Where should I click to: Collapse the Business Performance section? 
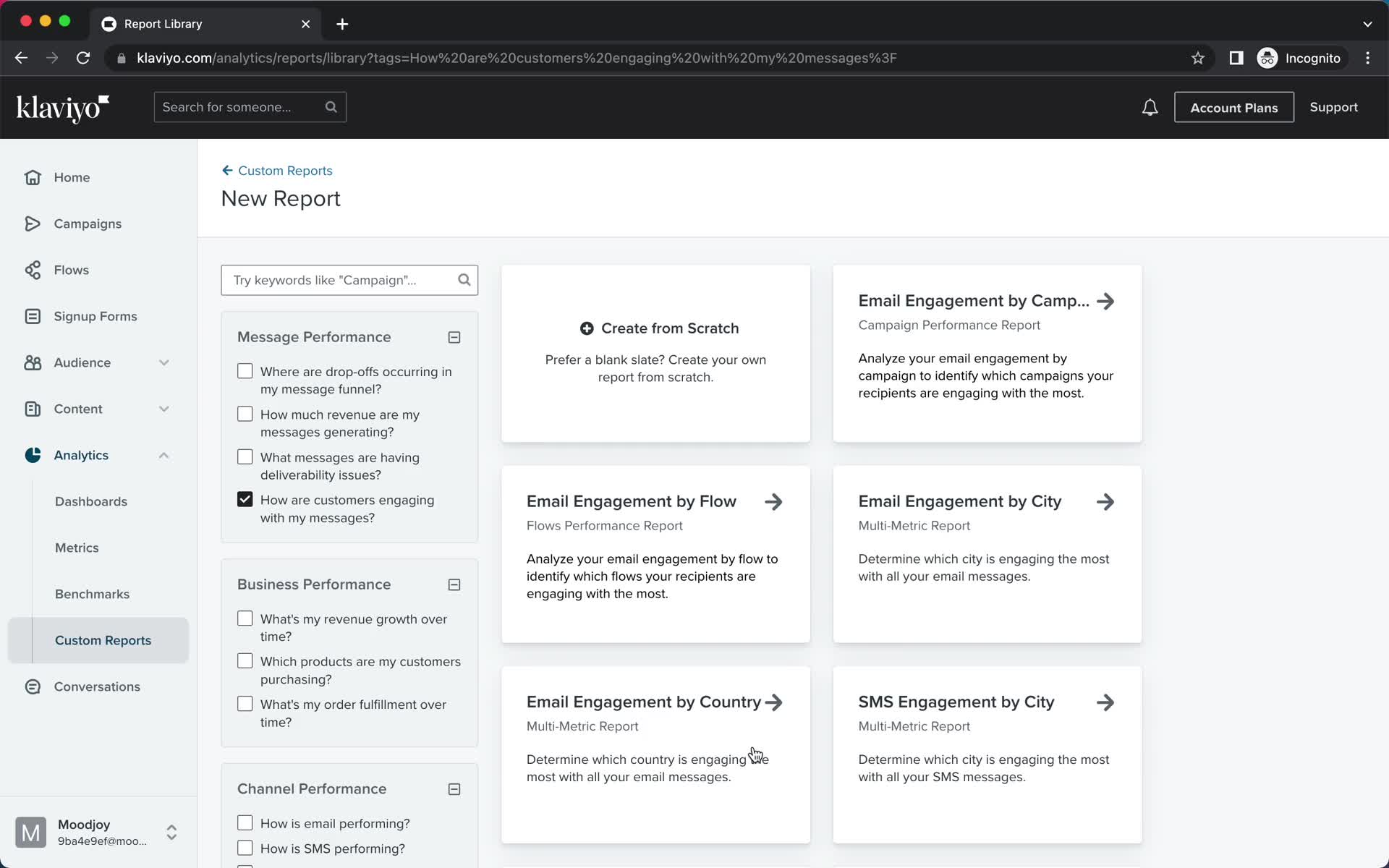(x=454, y=584)
